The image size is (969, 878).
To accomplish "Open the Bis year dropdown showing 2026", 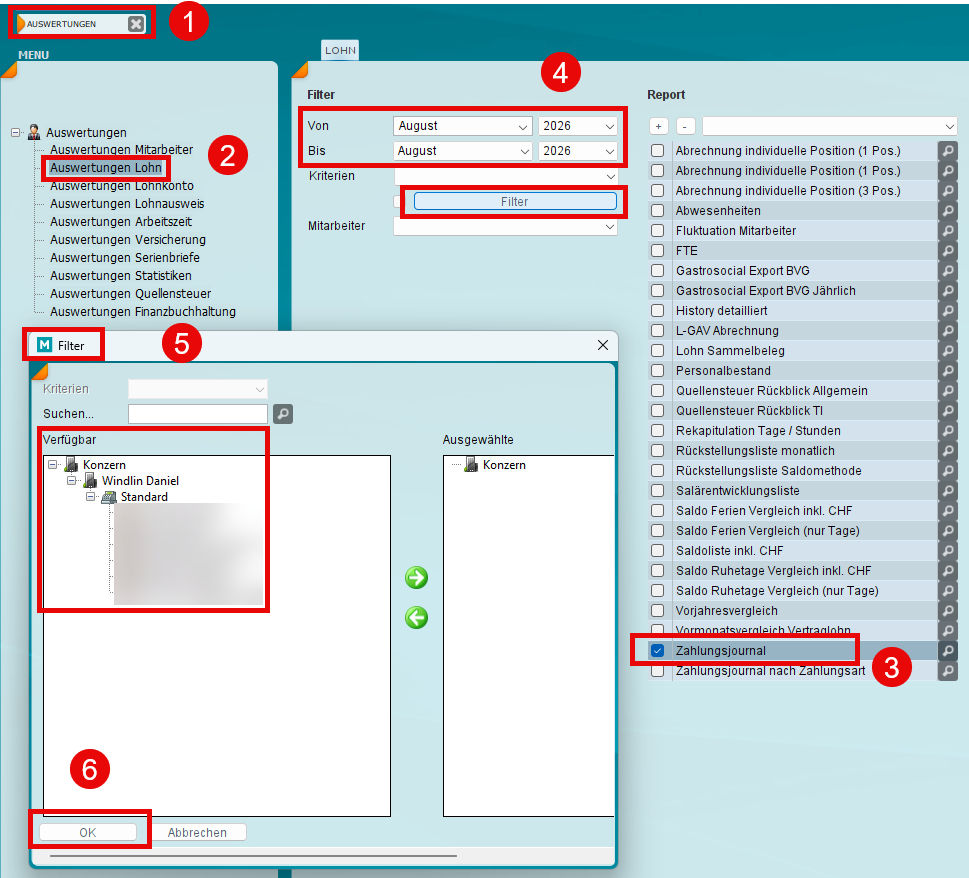I will [x=578, y=151].
